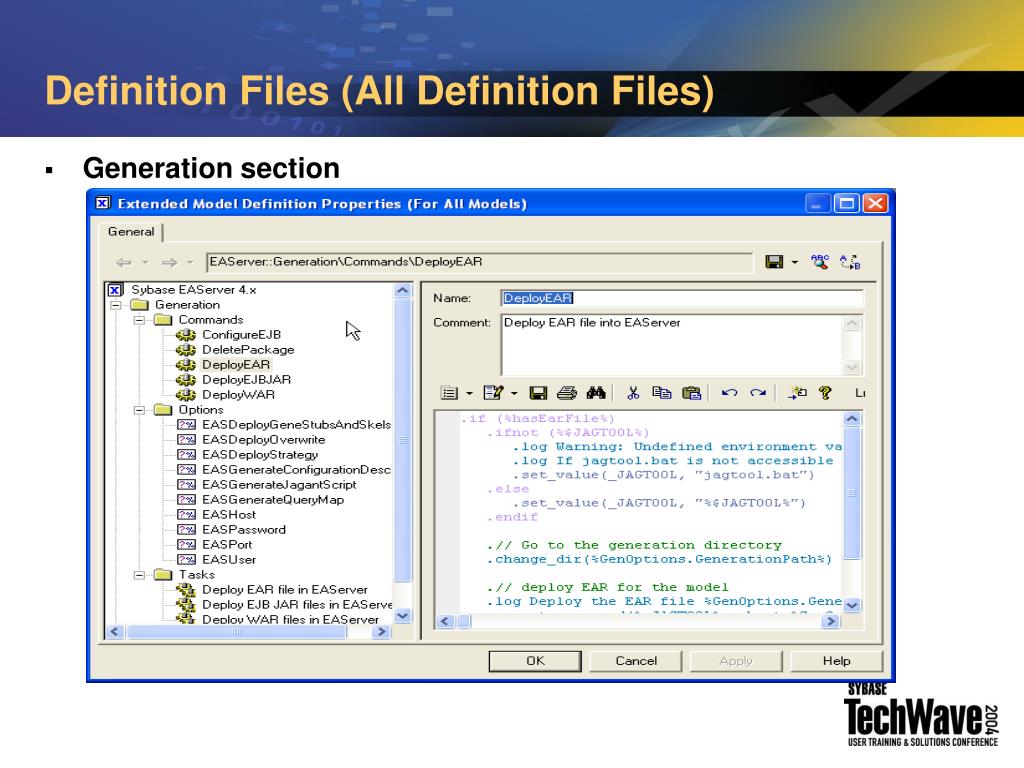The image size is (1024, 768).
Task: Collapse the Tasks folder
Action: pos(139,575)
